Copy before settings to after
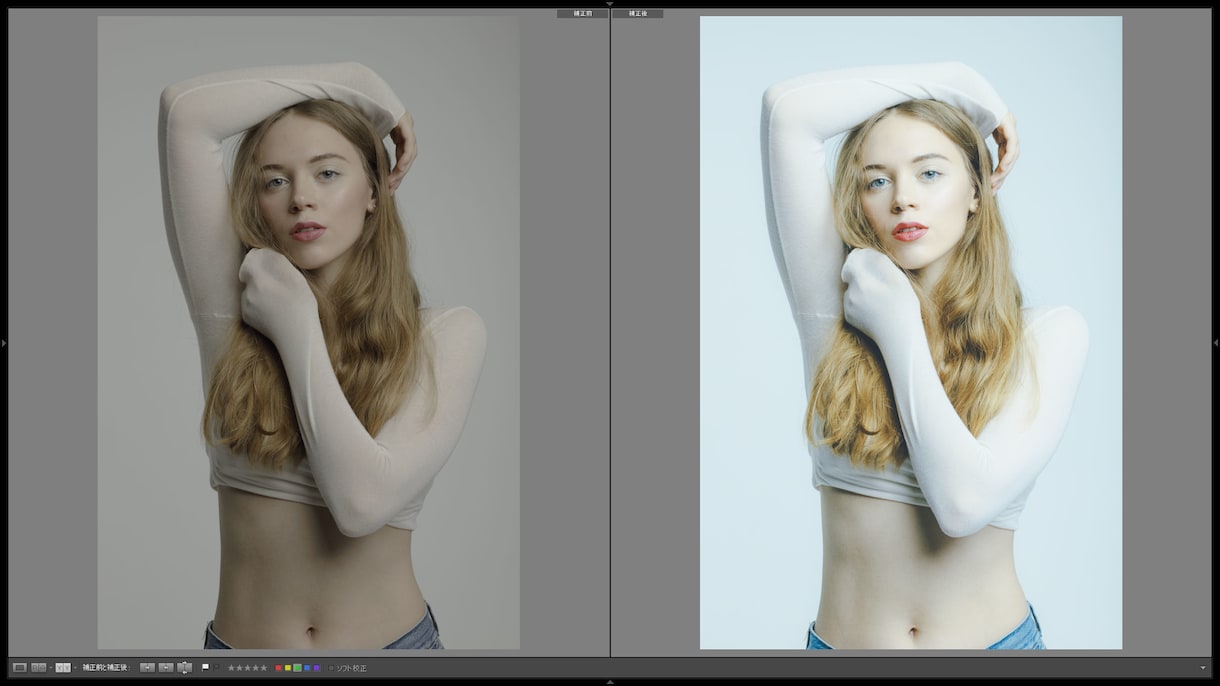Screen dimensions: 1220x686 [147, 667]
